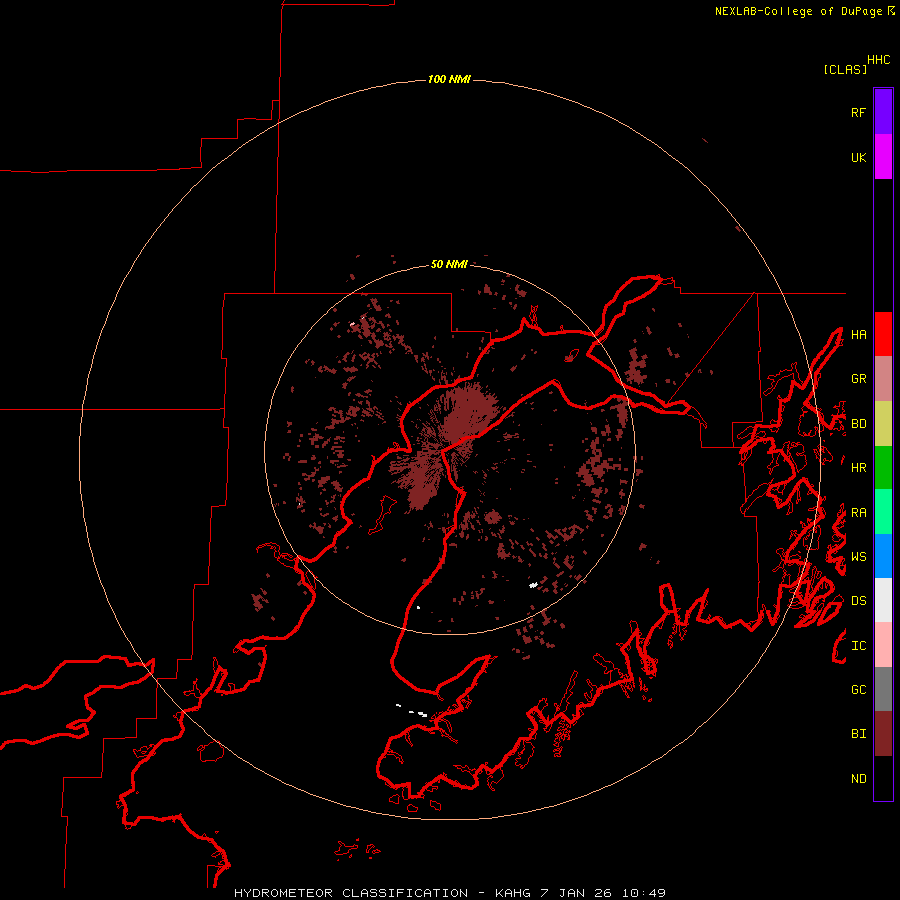Click the '10:49' timestamp text

(644, 893)
